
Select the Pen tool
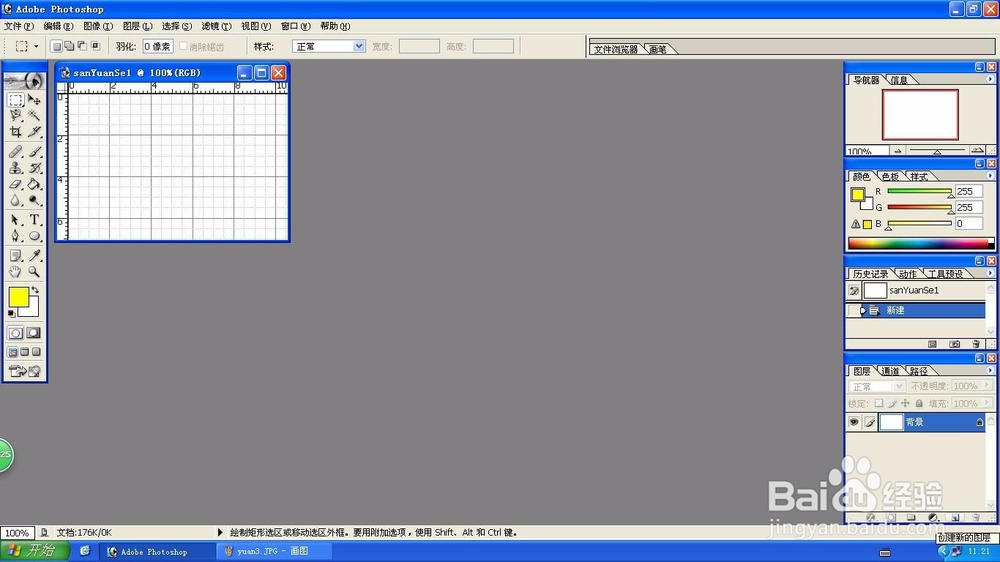click(x=15, y=236)
